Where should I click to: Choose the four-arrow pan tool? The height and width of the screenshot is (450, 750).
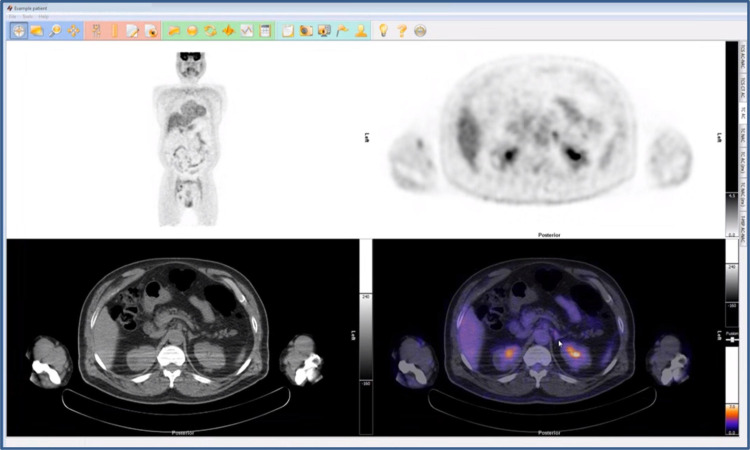tap(74, 31)
